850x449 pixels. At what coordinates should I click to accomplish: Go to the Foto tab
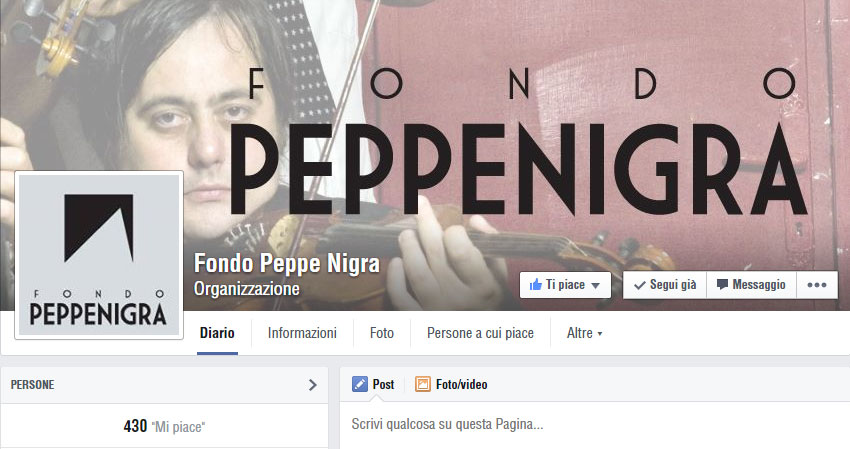[382, 333]
